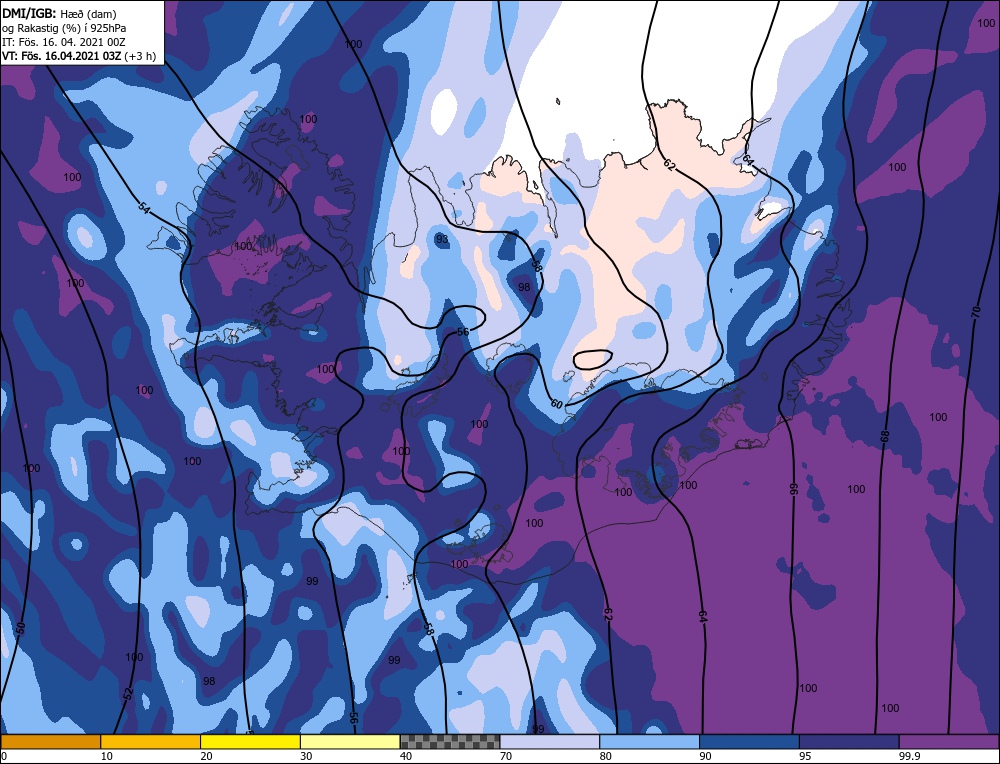Click the 'IT: Fös. 16. 04. 2021 00Z' line
Screen dimensions: 1000x764
click(64, 42)
